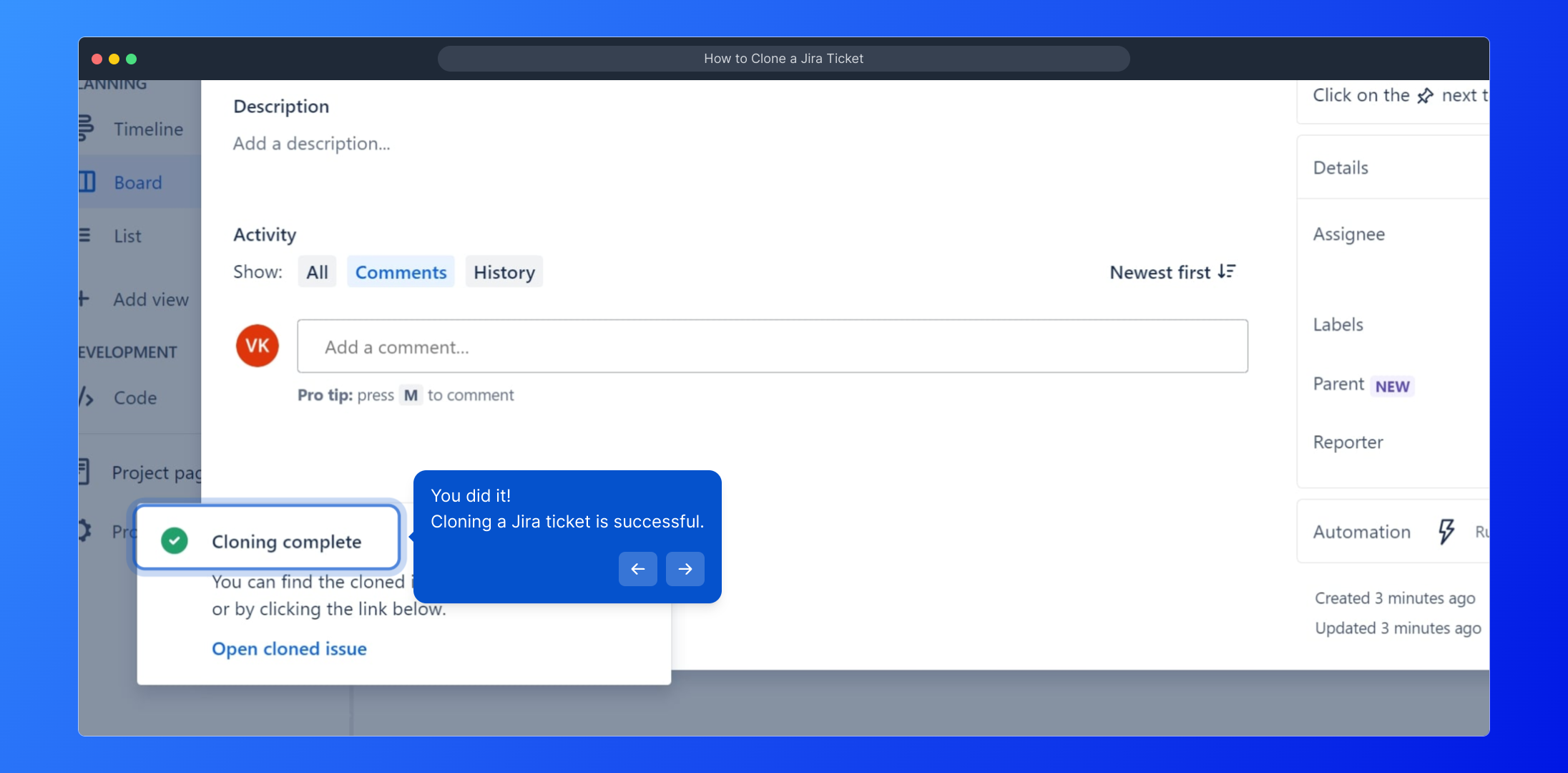Viewport: 1568px width, 773px height.
Task: Switch to History activity filter
Action: [504, 272]
